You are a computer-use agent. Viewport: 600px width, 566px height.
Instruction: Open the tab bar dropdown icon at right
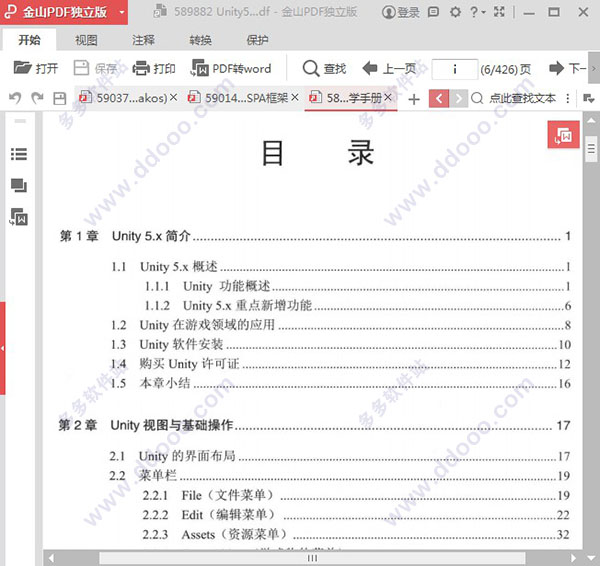[x=589, y=98]
